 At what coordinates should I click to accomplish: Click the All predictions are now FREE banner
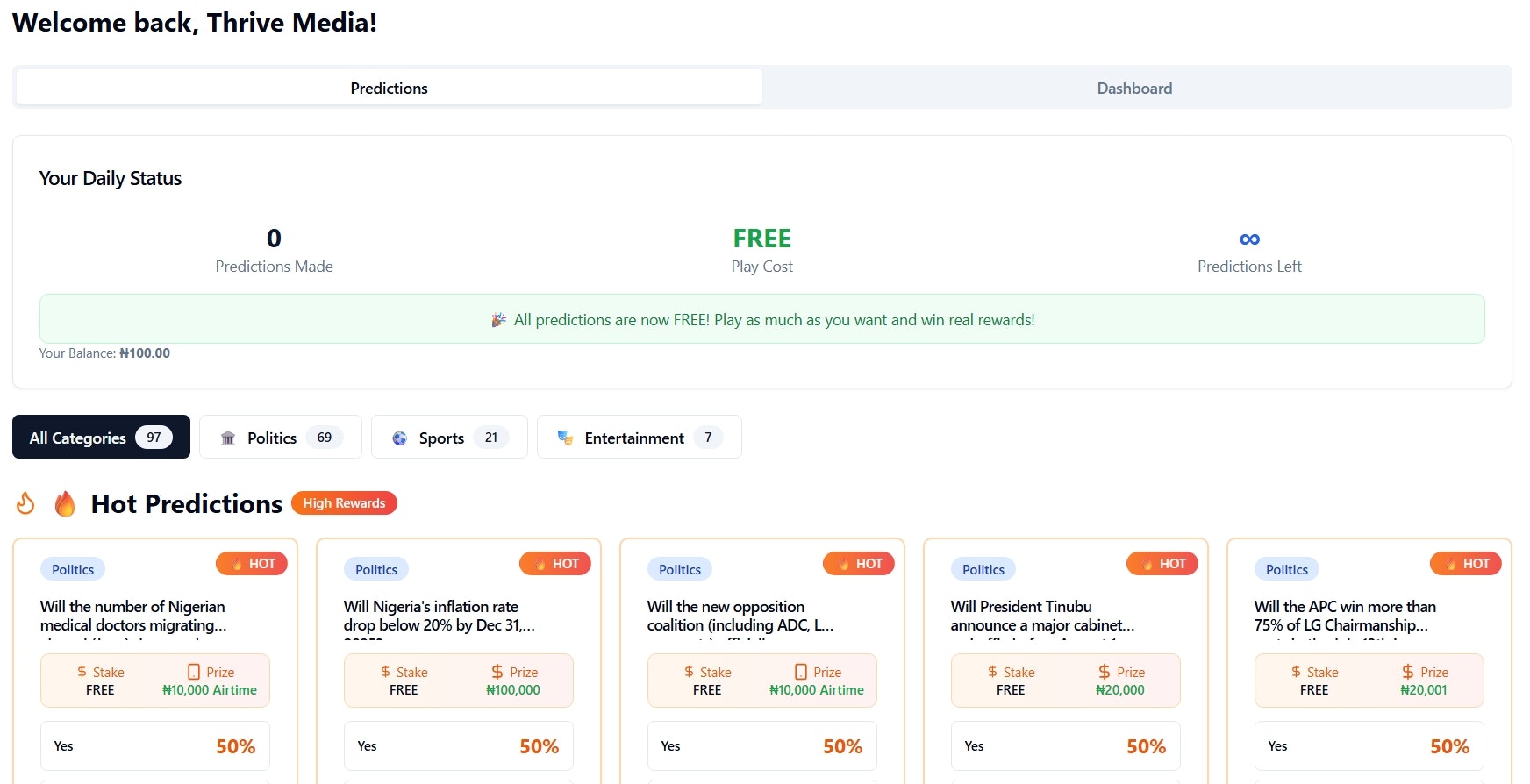click(x=761, y=319)
